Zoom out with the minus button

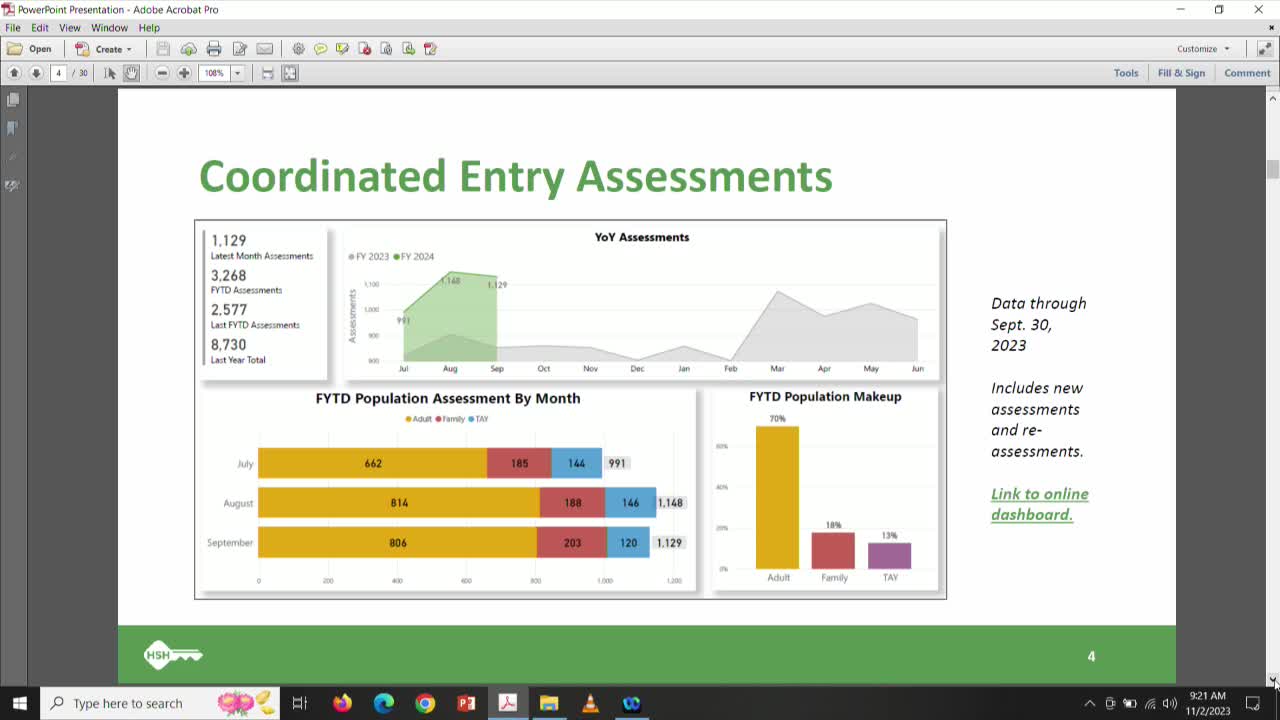[162, 73]
